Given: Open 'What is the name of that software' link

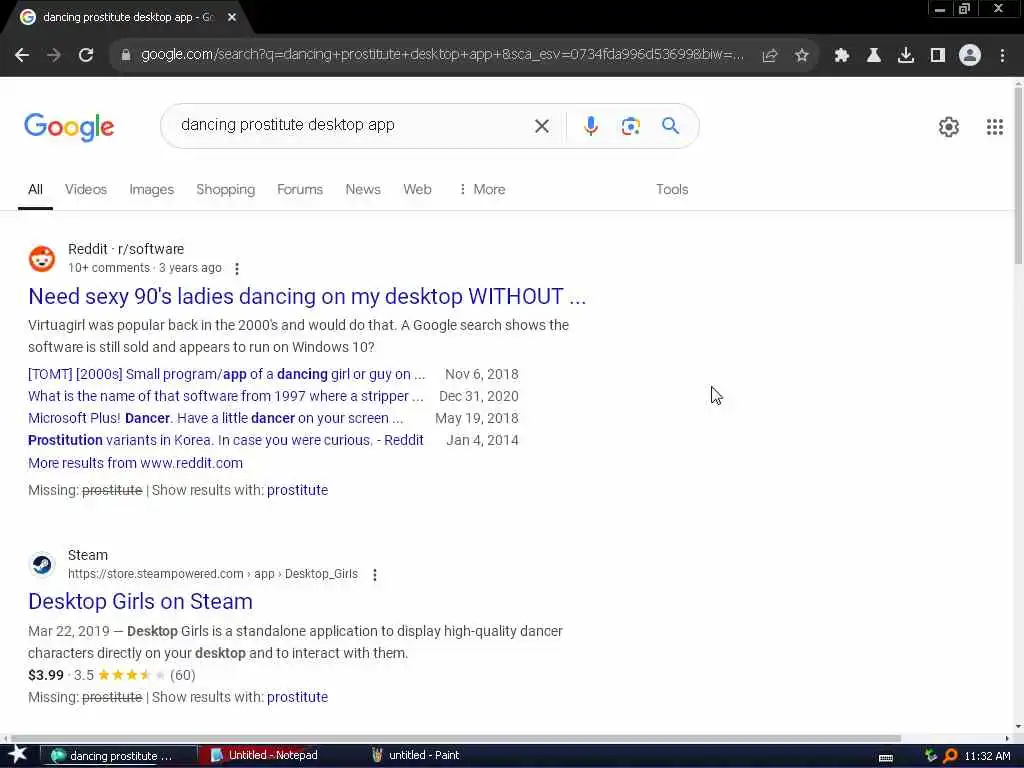Looking at the screenshot, I should coord(225,396).
